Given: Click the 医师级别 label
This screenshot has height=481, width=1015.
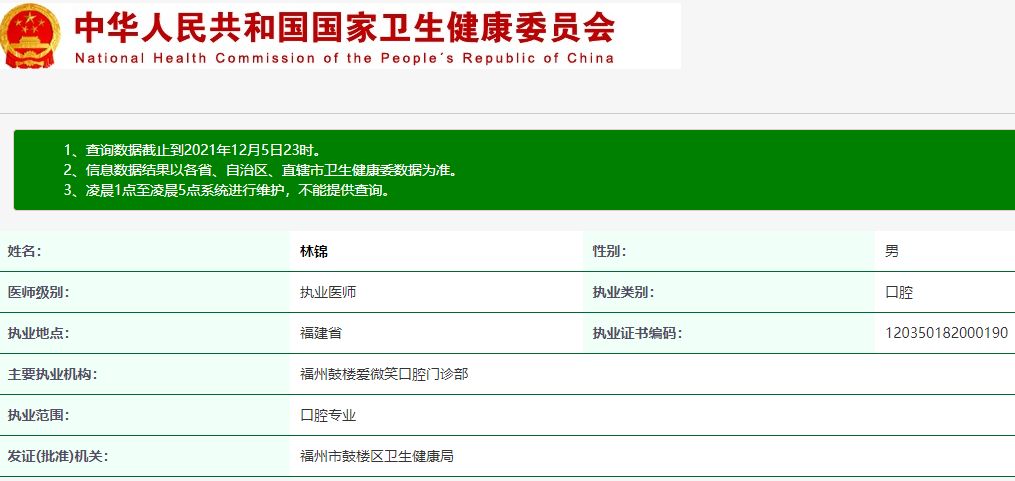Looking at the screenshot, I should pos(39,293).
